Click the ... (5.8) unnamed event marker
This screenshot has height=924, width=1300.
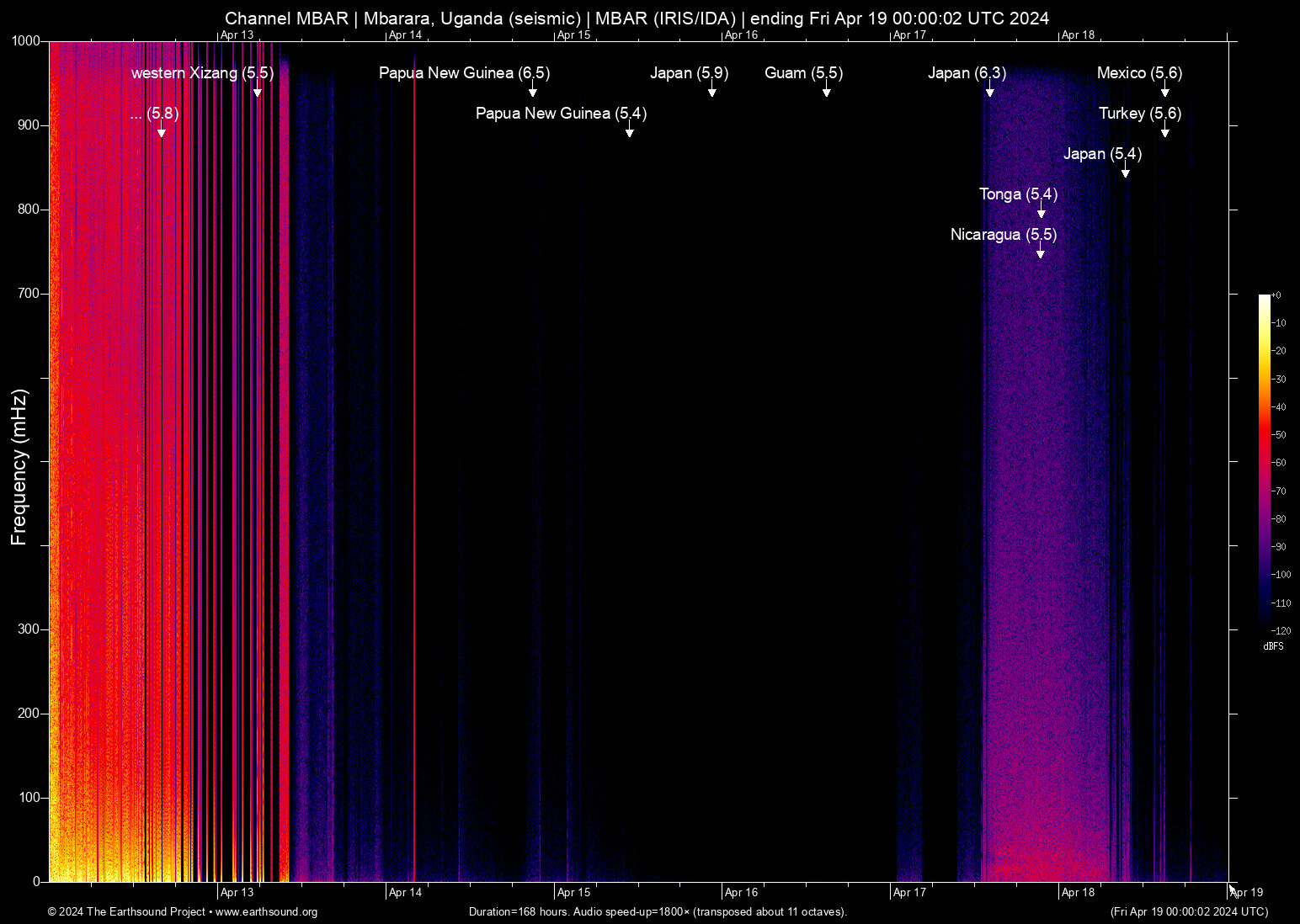156,114
